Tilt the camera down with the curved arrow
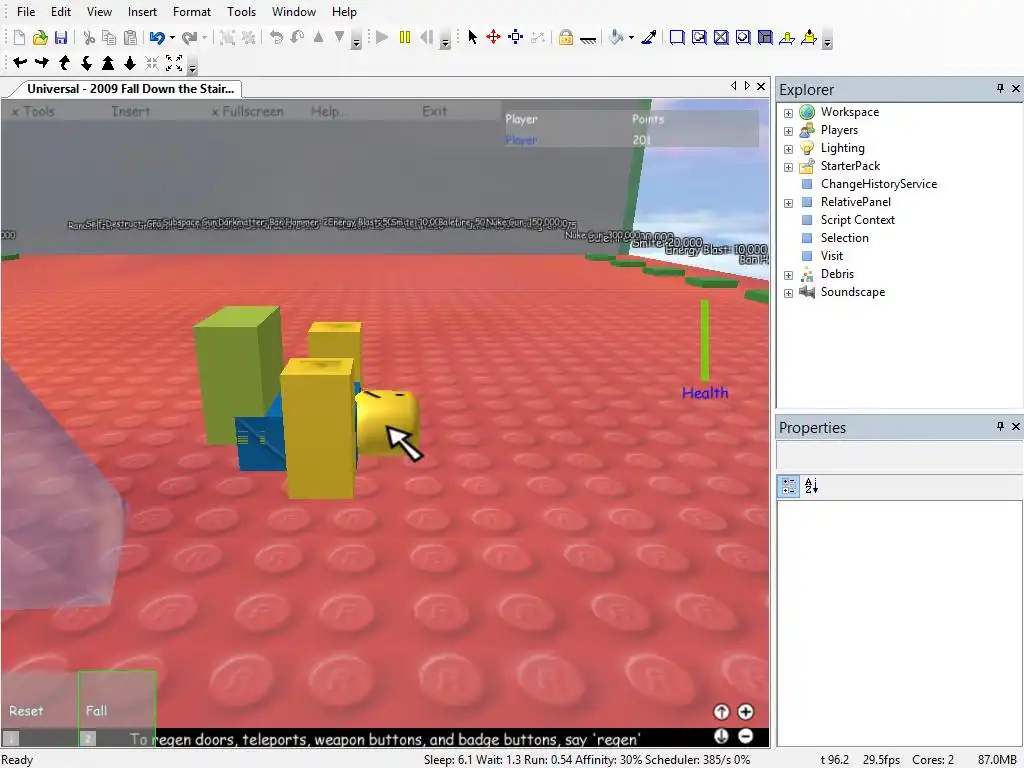Screen dimensions: 1024x768 click(x=86, y=63)
